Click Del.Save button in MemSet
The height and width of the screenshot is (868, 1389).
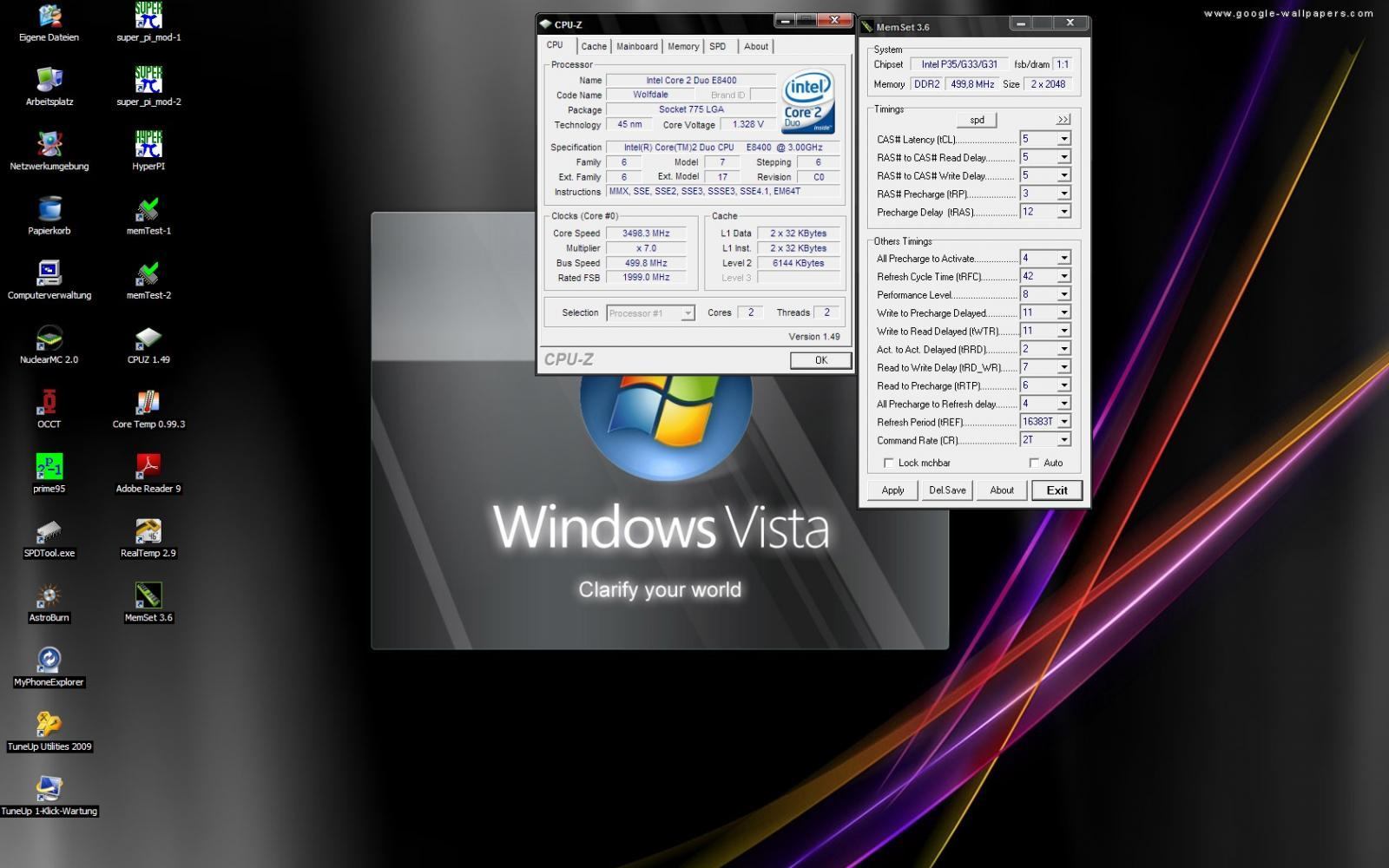coord(947,490)
